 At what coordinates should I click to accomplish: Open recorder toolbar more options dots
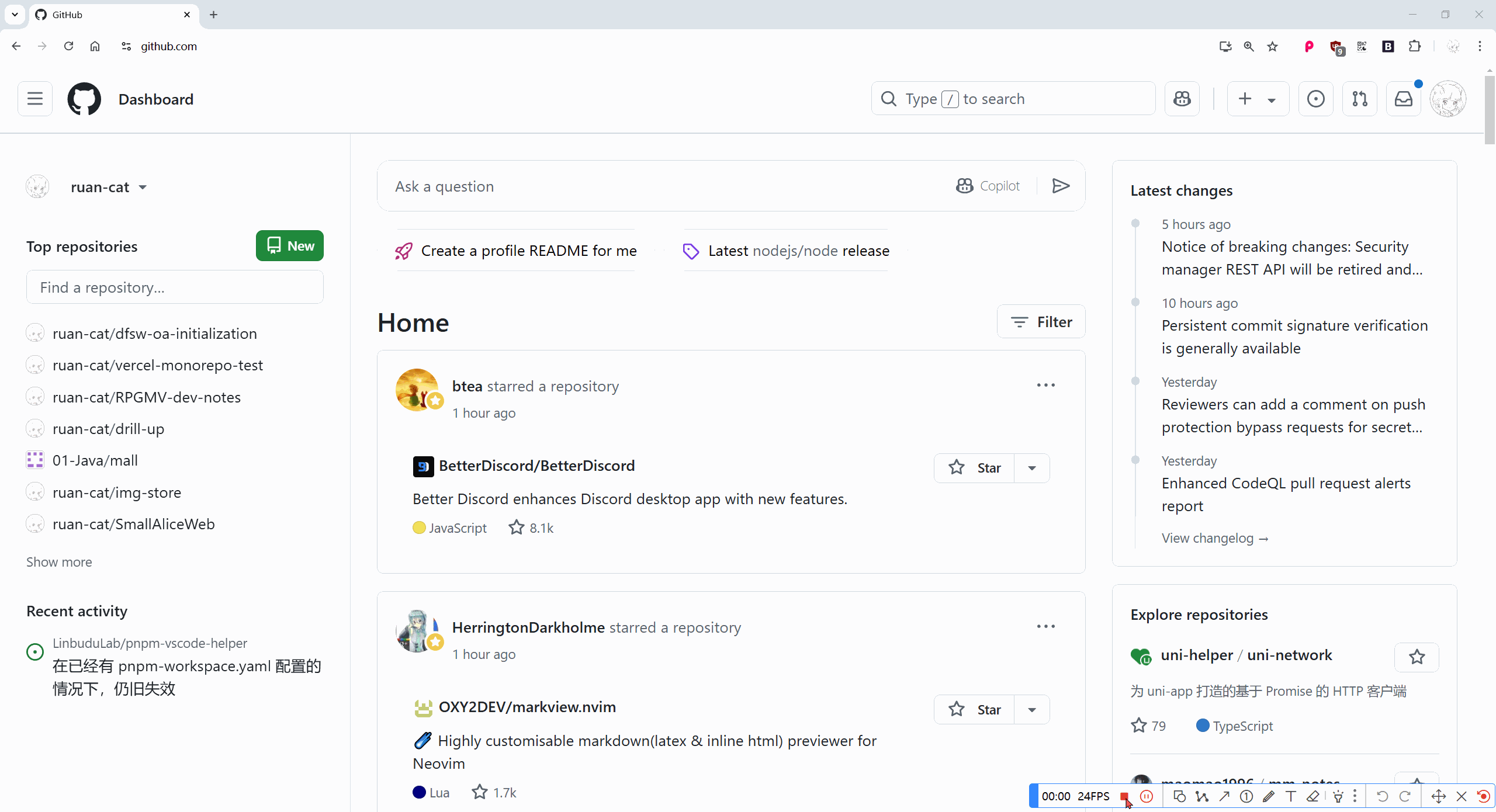coord(1355,797)
